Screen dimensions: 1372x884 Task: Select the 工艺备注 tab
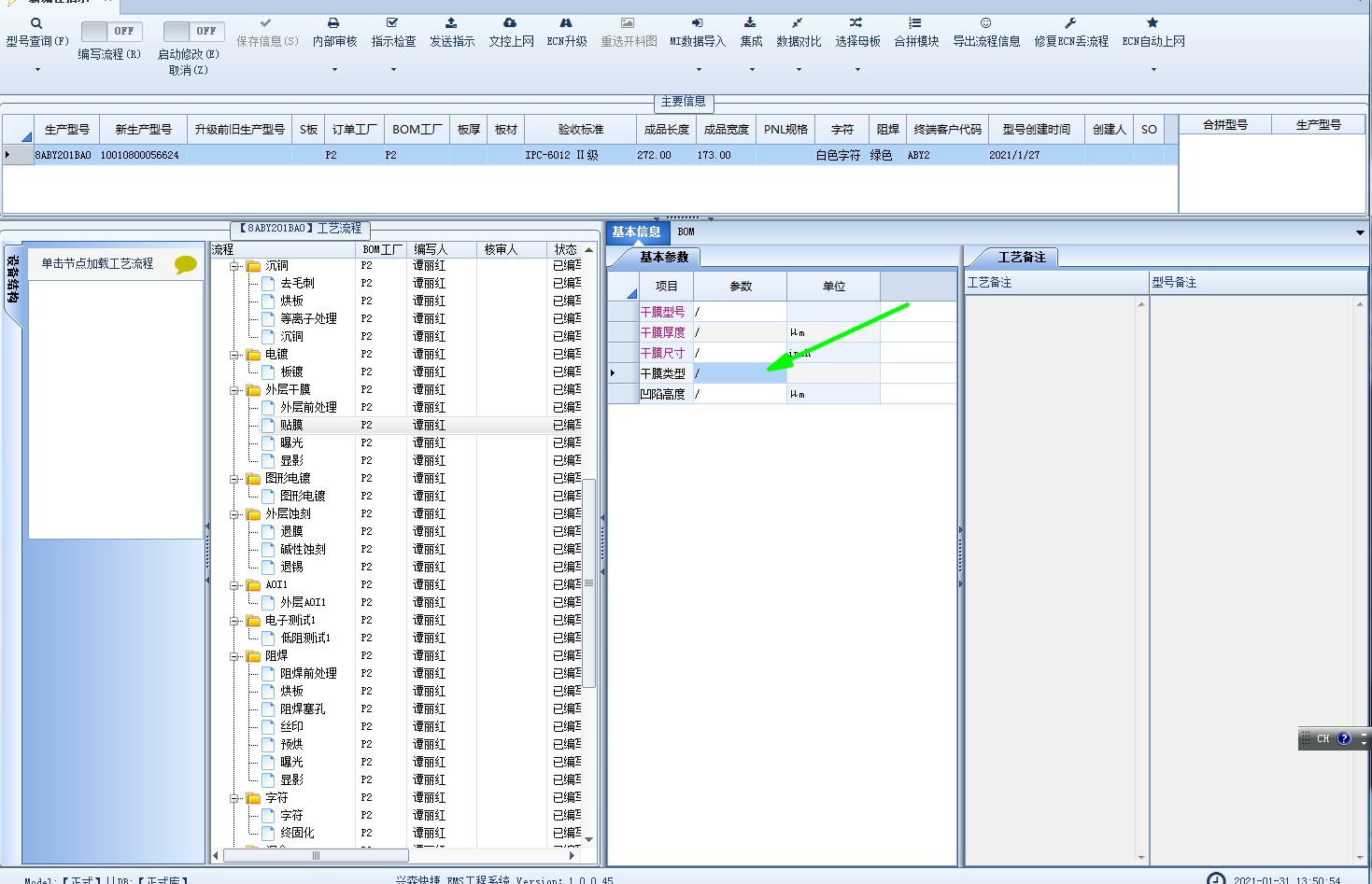tap(1022, 257)
